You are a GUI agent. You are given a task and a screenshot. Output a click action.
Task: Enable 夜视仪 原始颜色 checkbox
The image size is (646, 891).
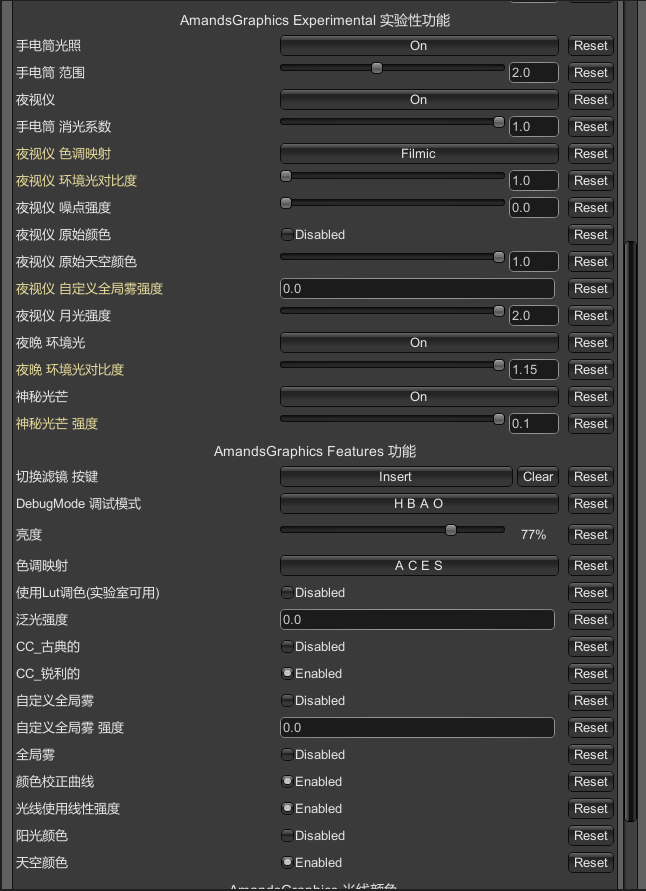[287, 235]
